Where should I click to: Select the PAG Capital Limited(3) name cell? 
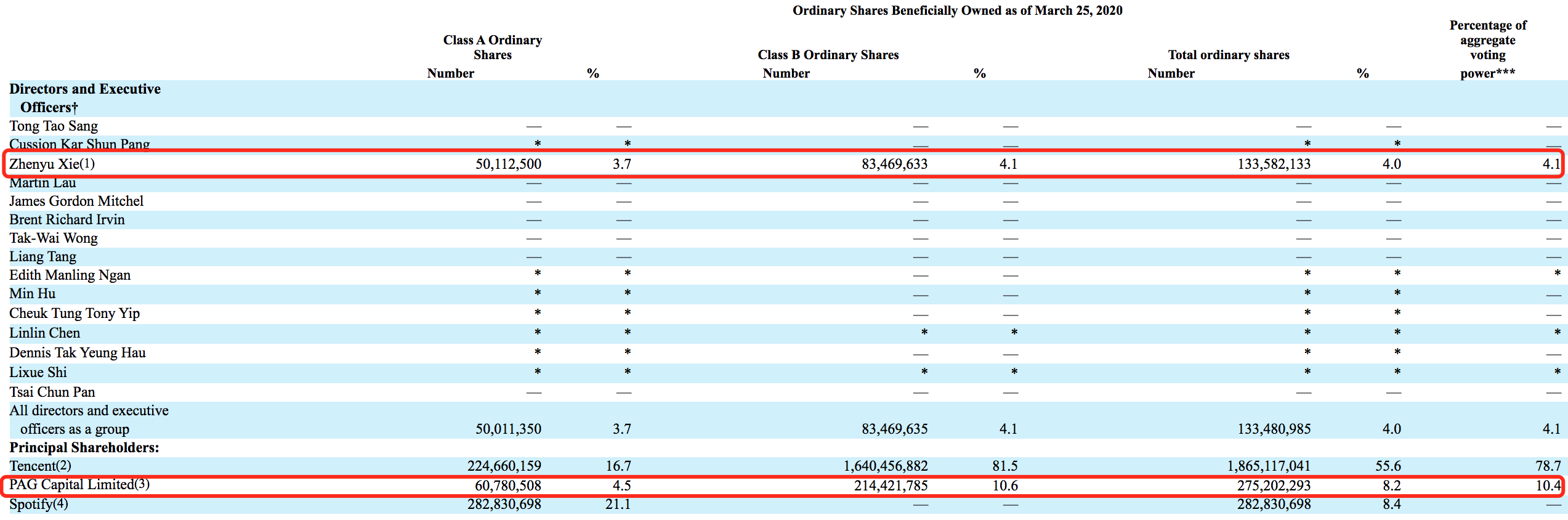click(79, 485)
